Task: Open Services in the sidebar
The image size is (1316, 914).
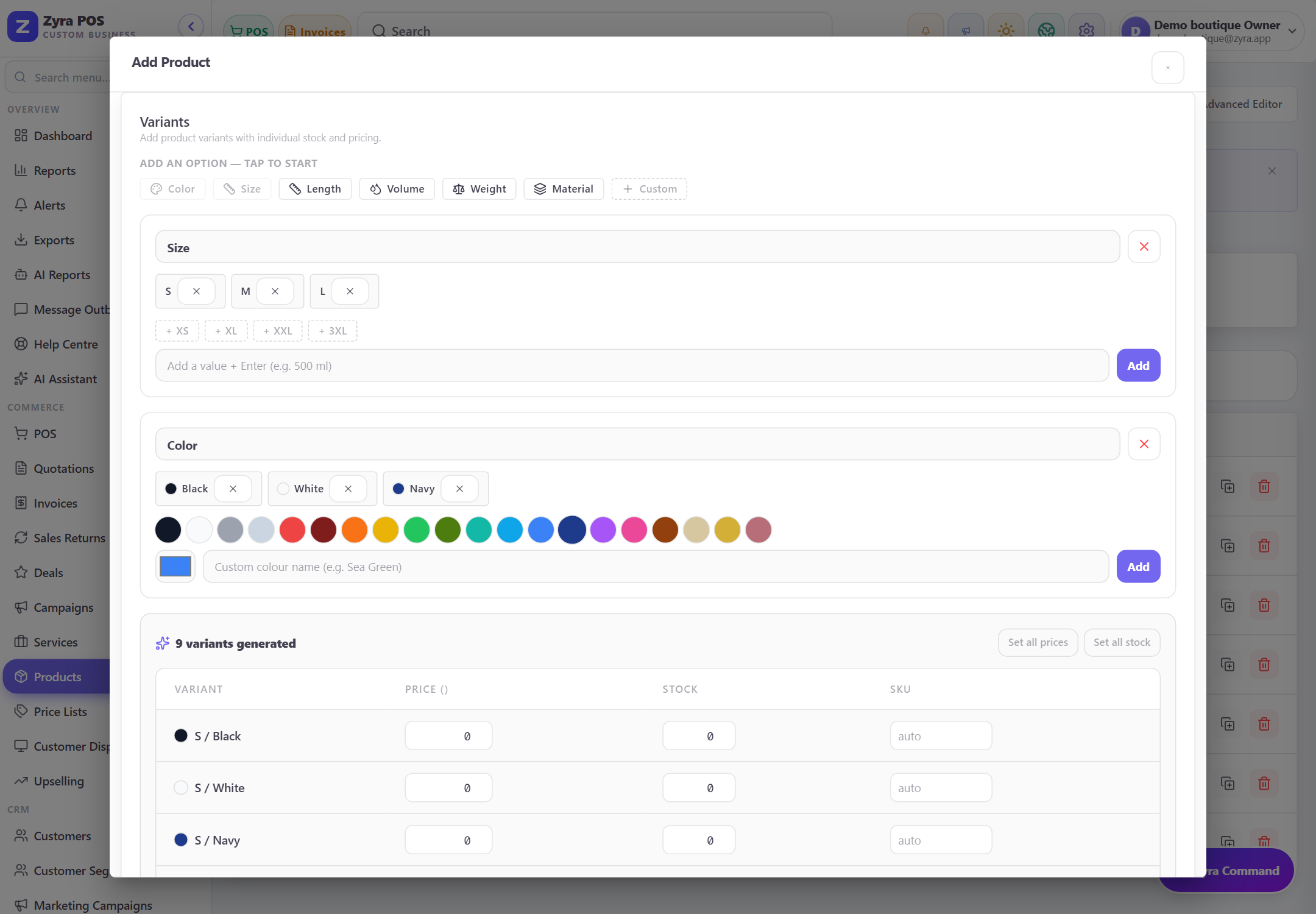Action: [55, 642]
